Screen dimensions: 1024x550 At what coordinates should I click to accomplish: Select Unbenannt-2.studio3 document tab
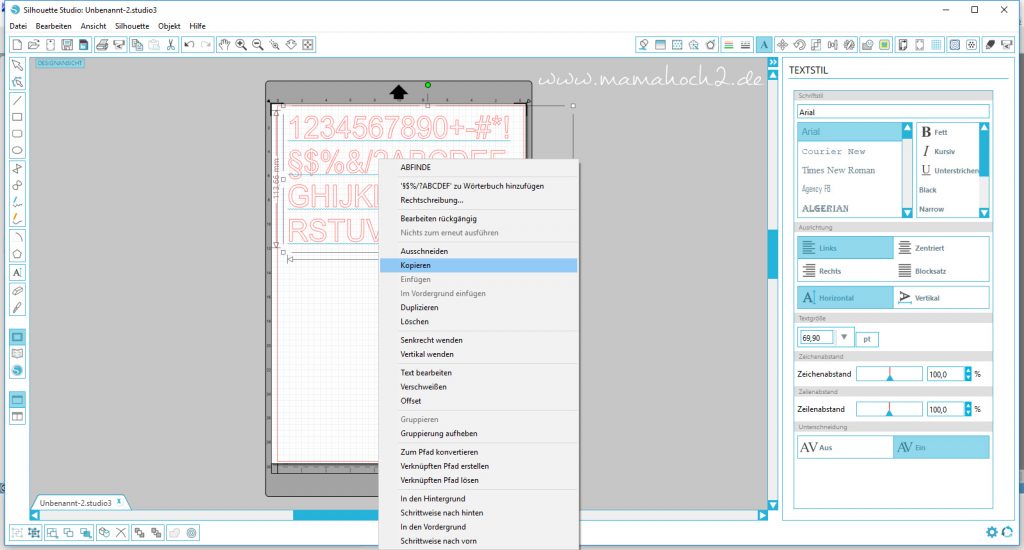tap(75, 503)
